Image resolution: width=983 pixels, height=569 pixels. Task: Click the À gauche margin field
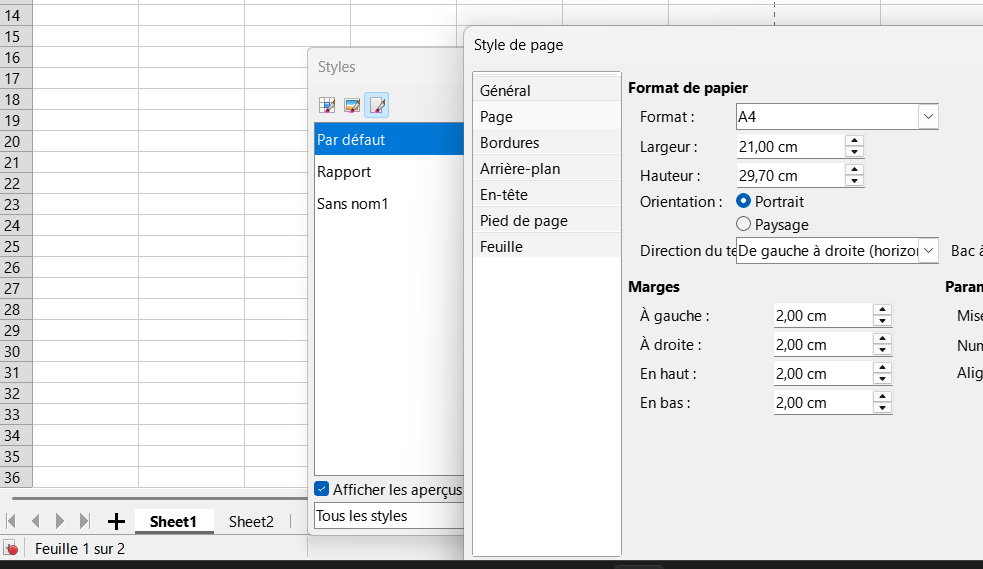[x=822, y=316]
